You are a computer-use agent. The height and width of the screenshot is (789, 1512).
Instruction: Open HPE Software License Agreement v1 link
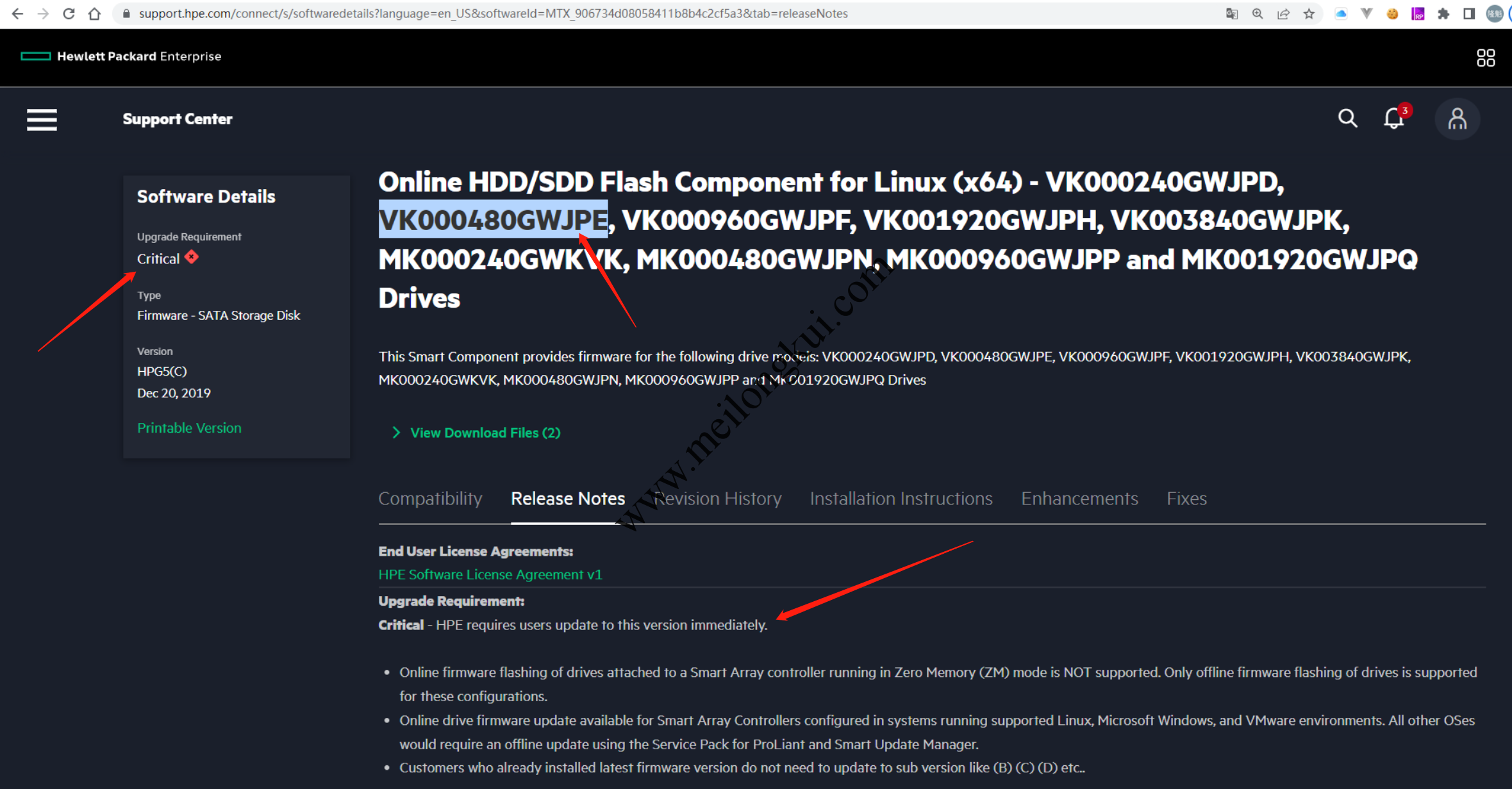[490, 575]
